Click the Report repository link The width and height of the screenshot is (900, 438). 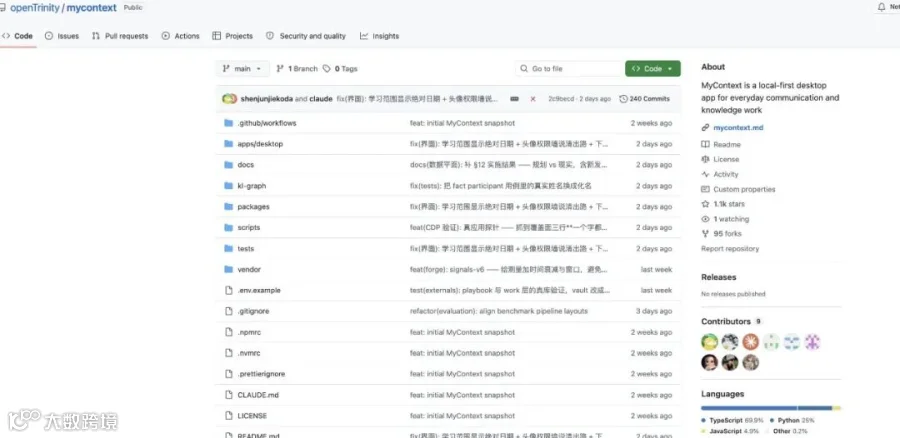[x=730, y=249]
